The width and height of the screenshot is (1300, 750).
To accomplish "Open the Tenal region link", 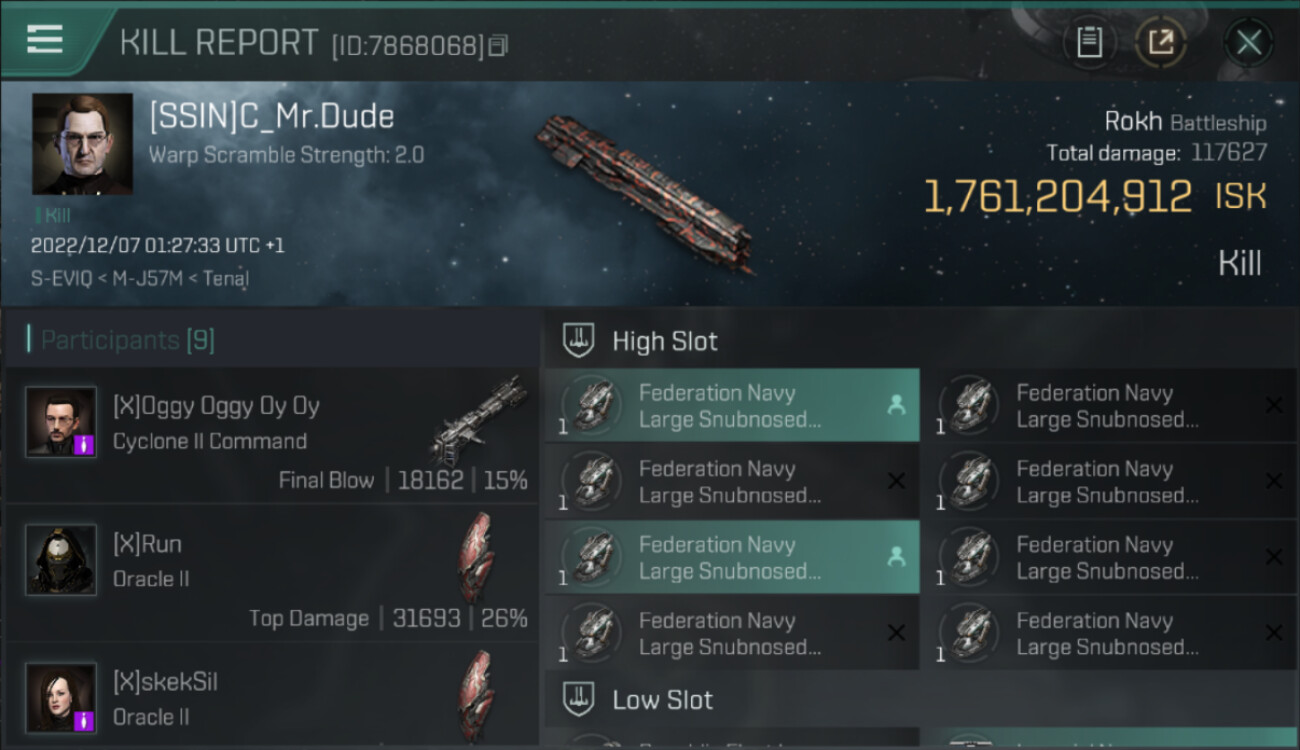I will (x=225, y=279).
